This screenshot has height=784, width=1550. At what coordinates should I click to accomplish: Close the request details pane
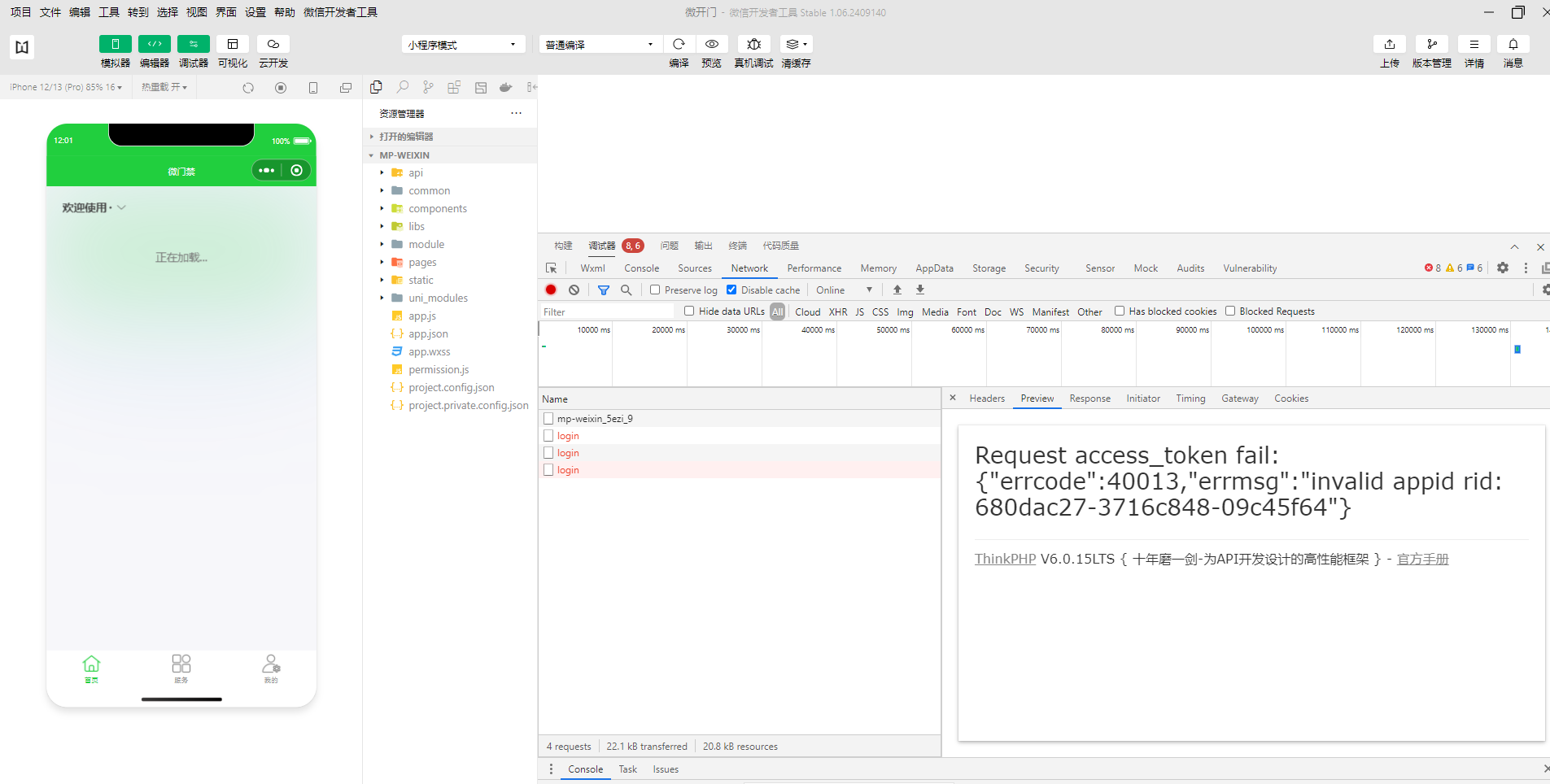[x=953, y=398]
